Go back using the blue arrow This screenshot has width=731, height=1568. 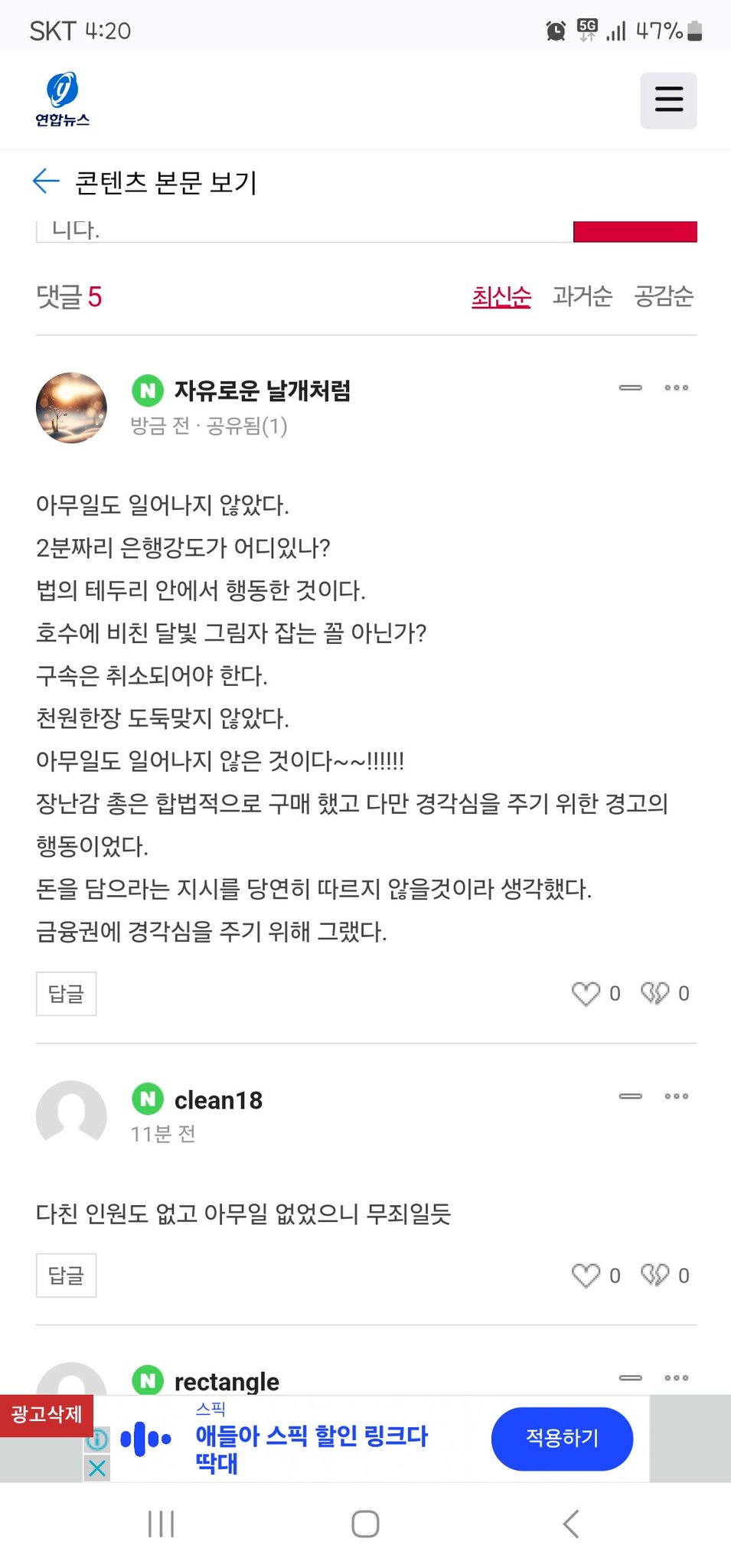[x=46, y=181]
